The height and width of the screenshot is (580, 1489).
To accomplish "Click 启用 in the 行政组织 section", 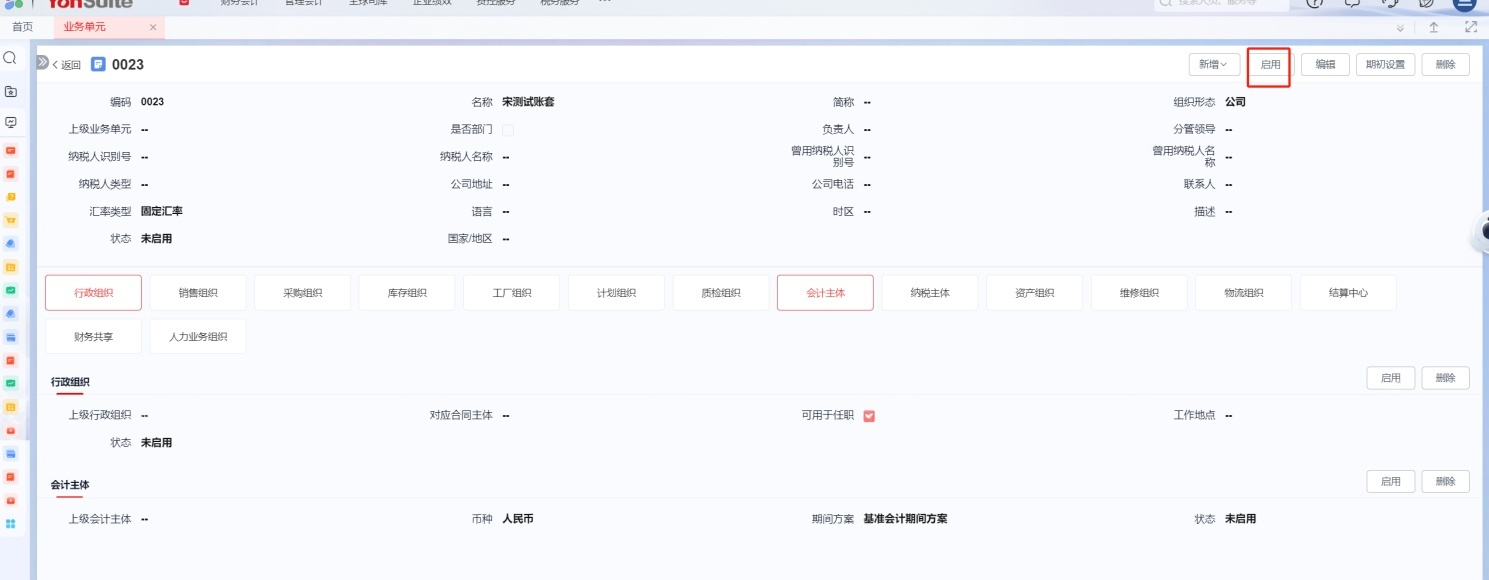I will click(x=1391, y=378).
